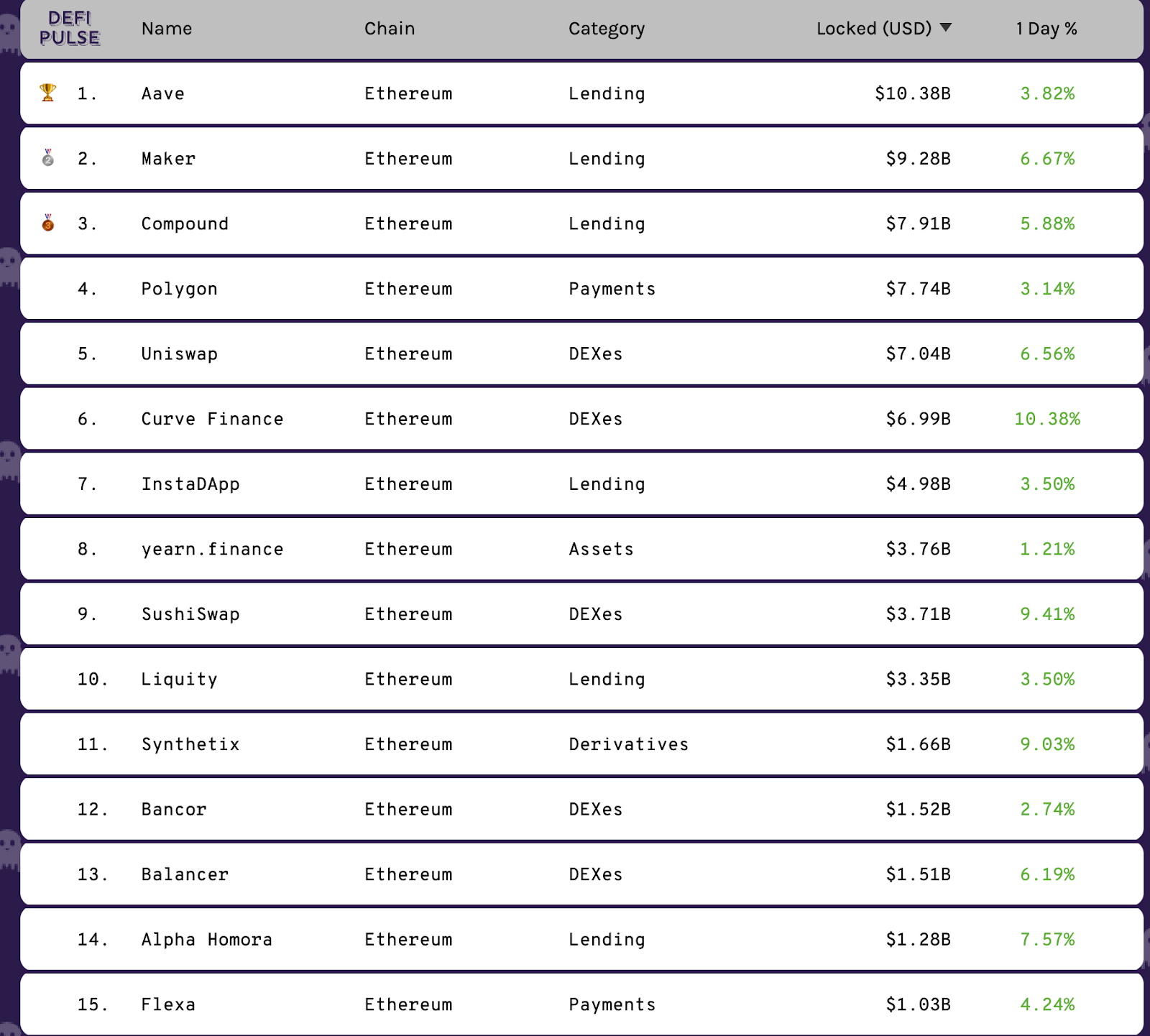The width and height of the screenshot is (1150, 1036).
Task: Click the gold trophy icon beside Aave
Action: (48, 93)
